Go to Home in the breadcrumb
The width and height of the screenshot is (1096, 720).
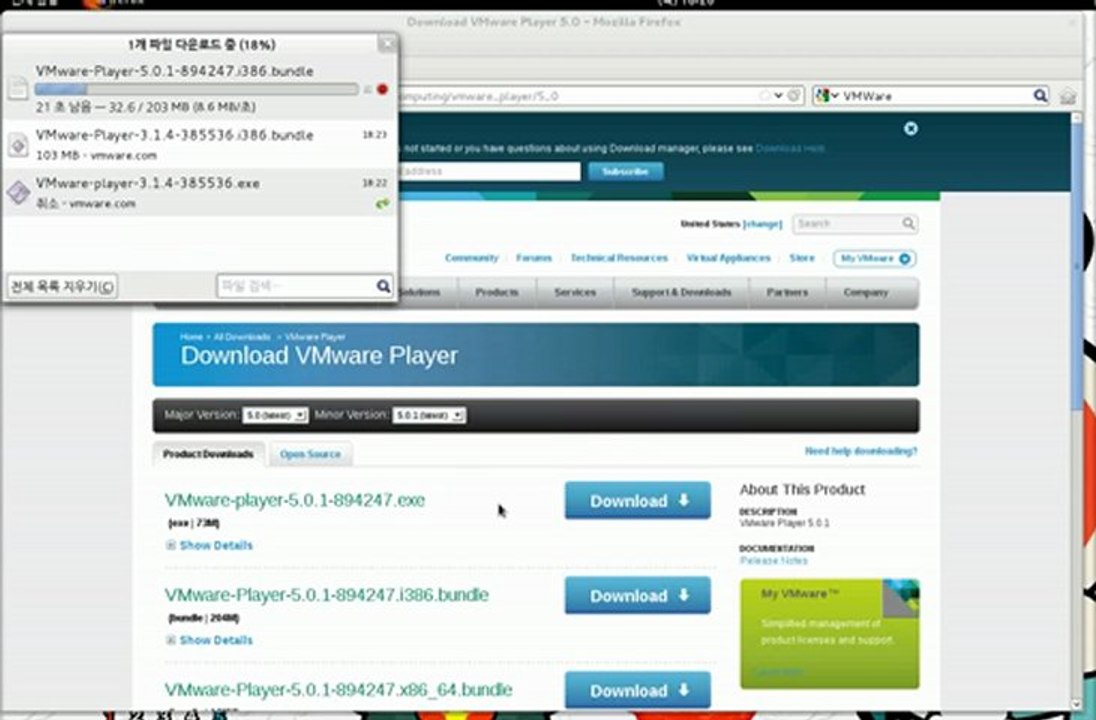point(191,337)
